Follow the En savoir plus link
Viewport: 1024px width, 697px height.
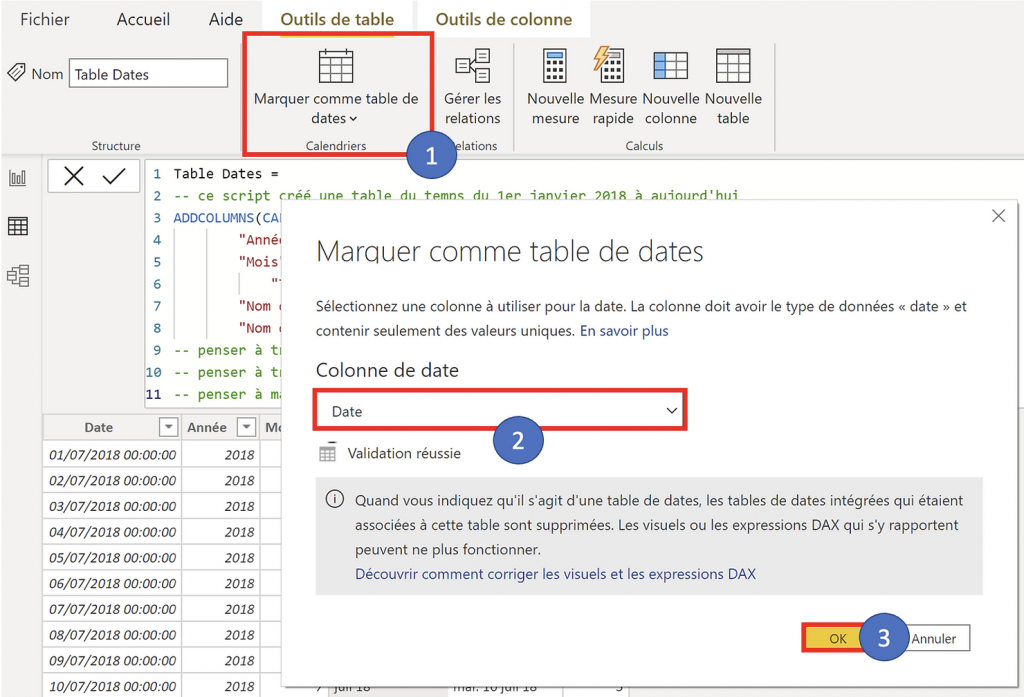[624, 331]
